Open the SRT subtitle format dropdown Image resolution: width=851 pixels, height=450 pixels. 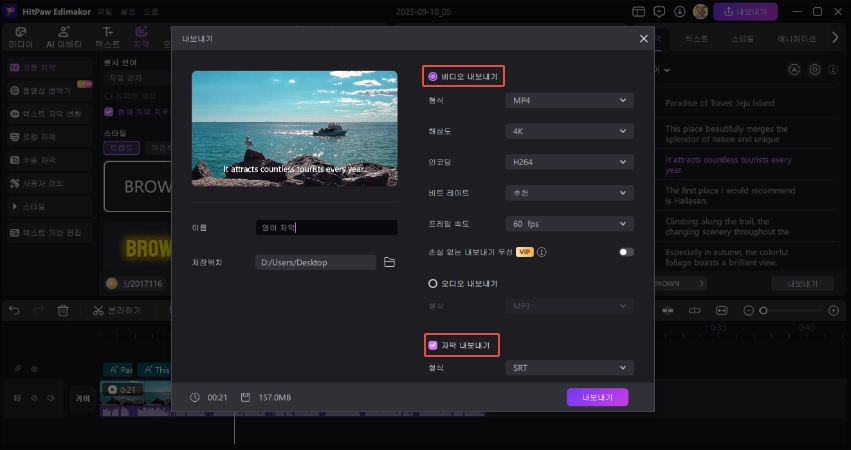click(569, 368)
